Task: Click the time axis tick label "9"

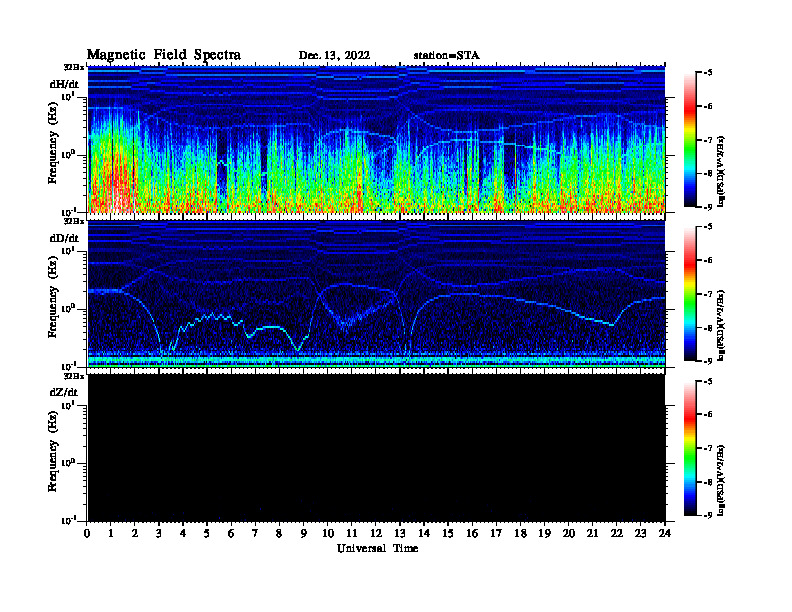Action: click(304, 534)
